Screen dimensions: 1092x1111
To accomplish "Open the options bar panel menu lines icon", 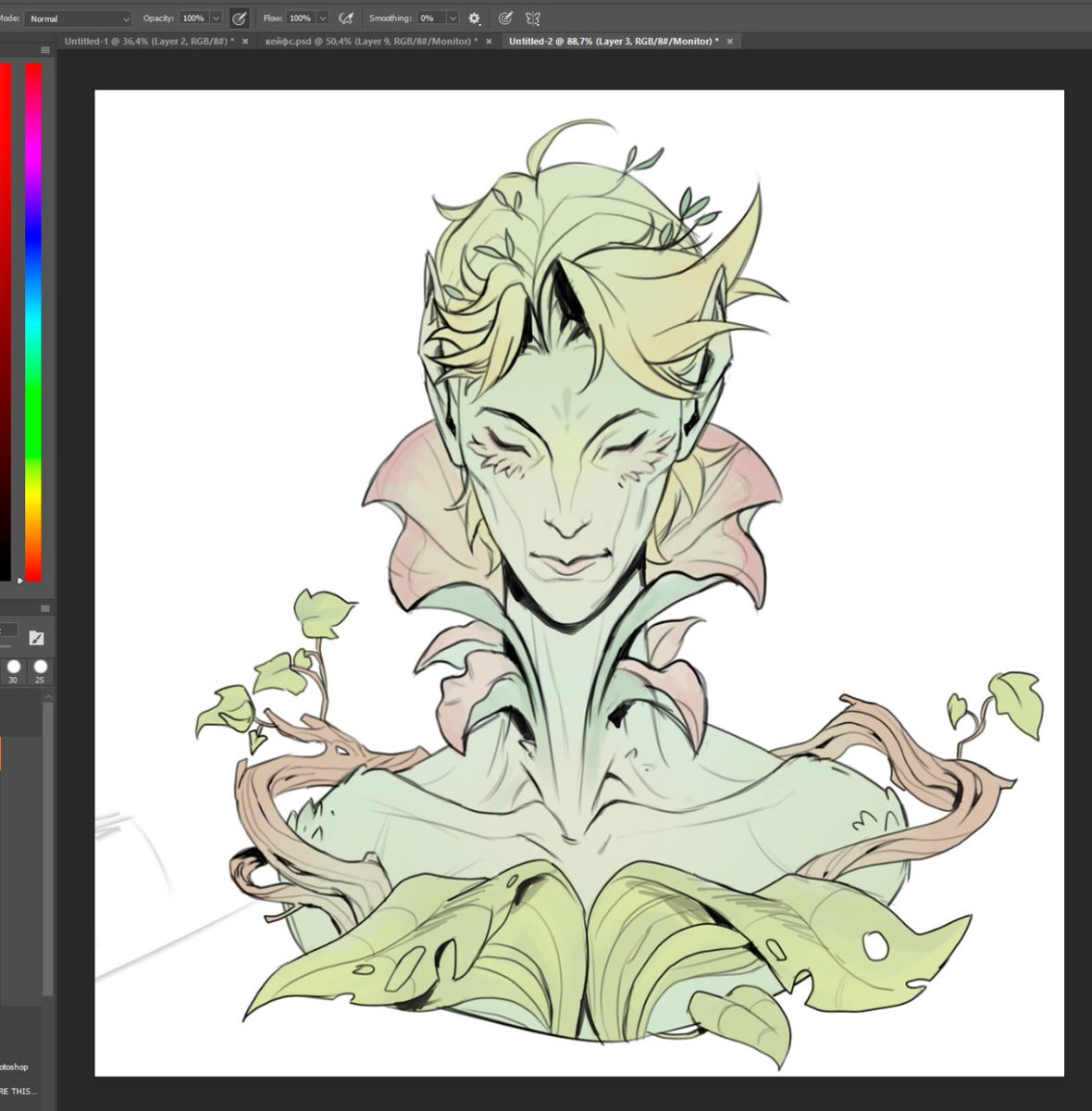I will (45, 51).
